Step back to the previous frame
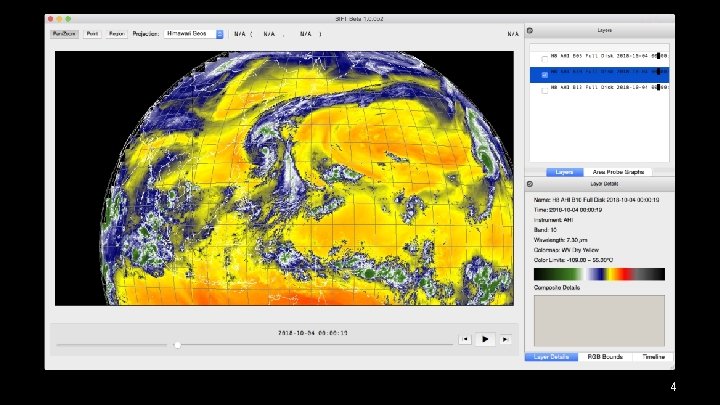This screenshot has width=720, height=405. [465, 339]
